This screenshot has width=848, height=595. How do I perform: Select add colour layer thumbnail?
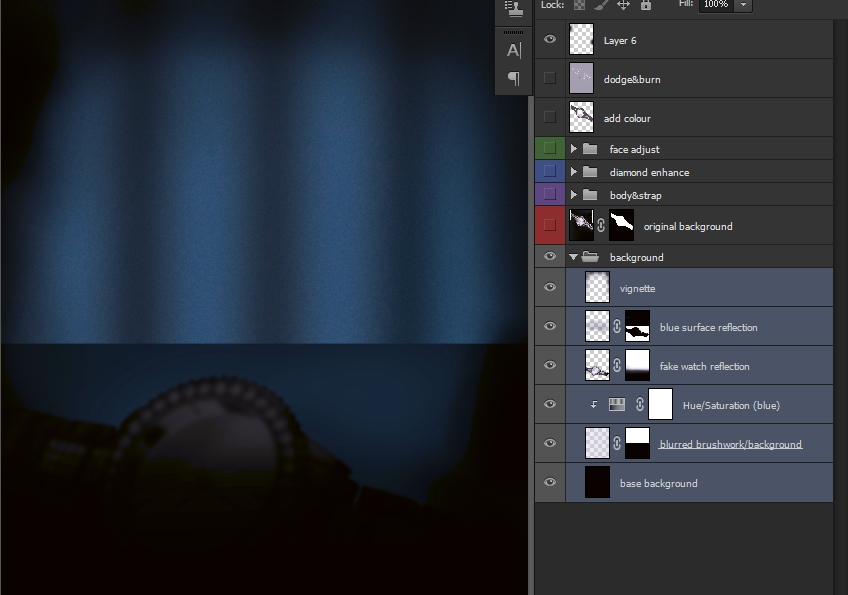581,117
